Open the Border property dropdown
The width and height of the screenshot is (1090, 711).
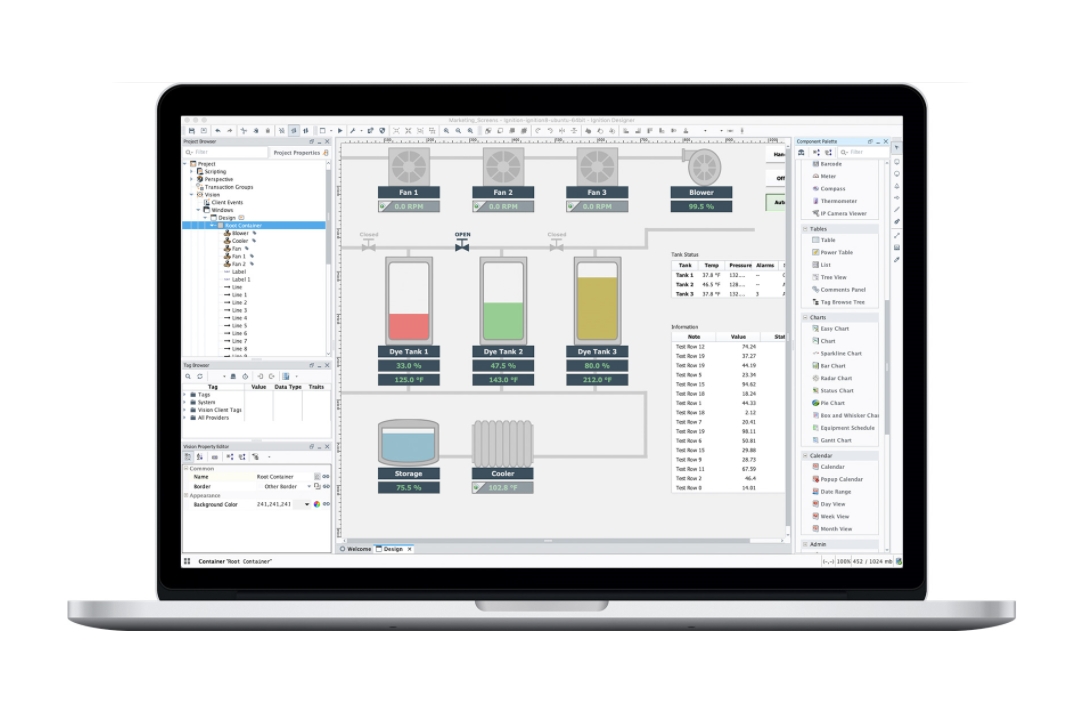tap(309, 487)
